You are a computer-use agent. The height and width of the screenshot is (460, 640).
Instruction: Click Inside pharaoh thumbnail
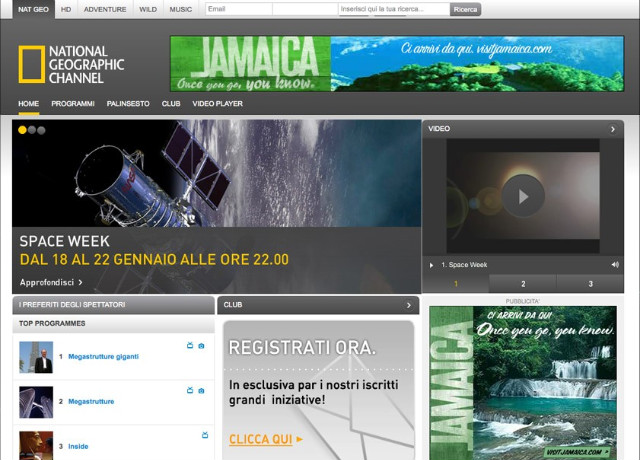tap(36, 445)
